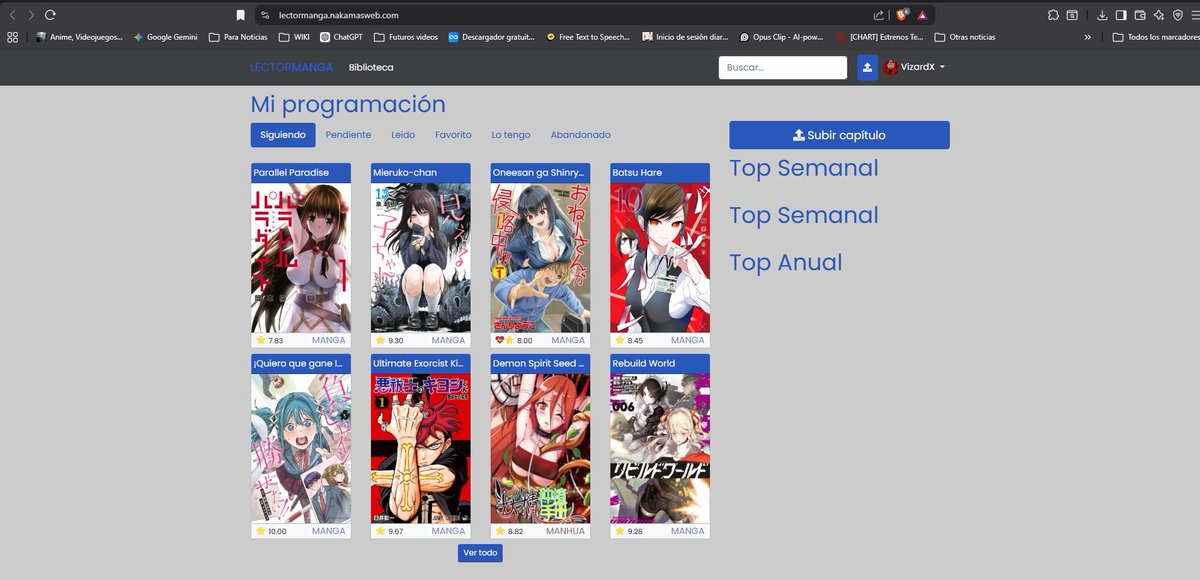Focus the Buscar... search field

pyautogui.click(x=782, y=67)
